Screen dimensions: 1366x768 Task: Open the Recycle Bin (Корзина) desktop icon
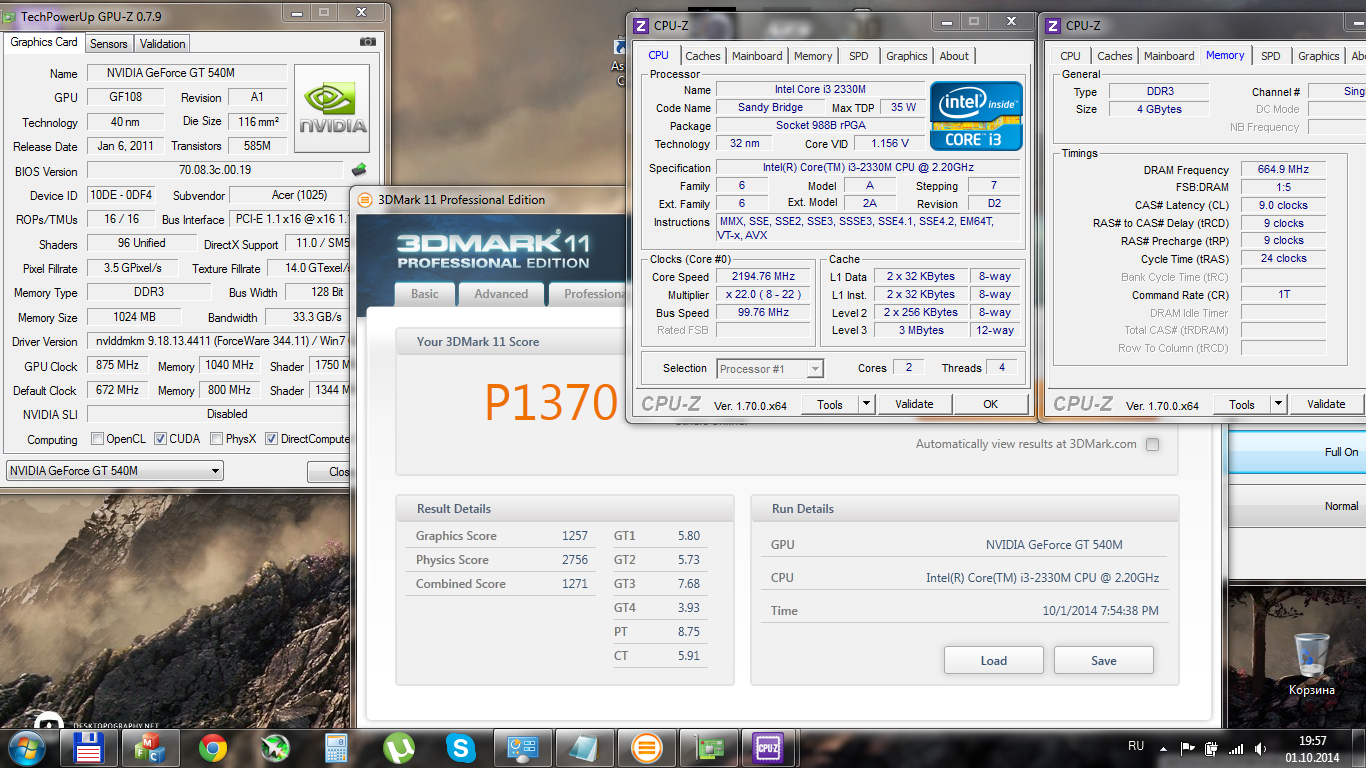coord(1311,665)
